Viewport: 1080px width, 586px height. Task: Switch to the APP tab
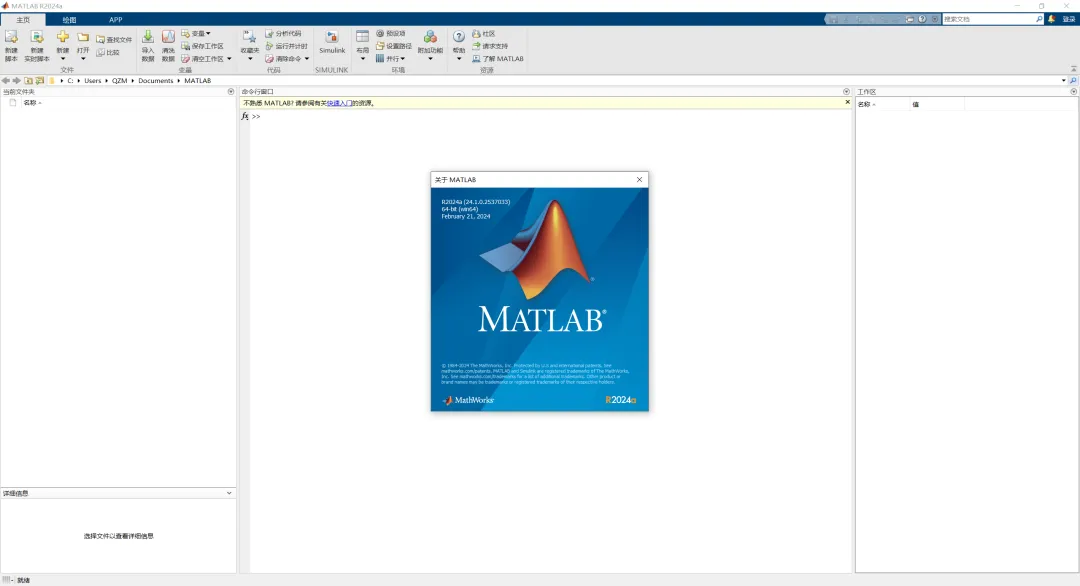(116, 20)
